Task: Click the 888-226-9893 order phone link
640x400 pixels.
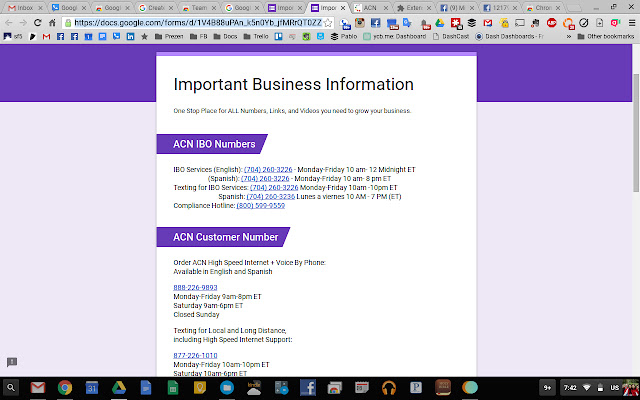Action: tap(195, 287)
